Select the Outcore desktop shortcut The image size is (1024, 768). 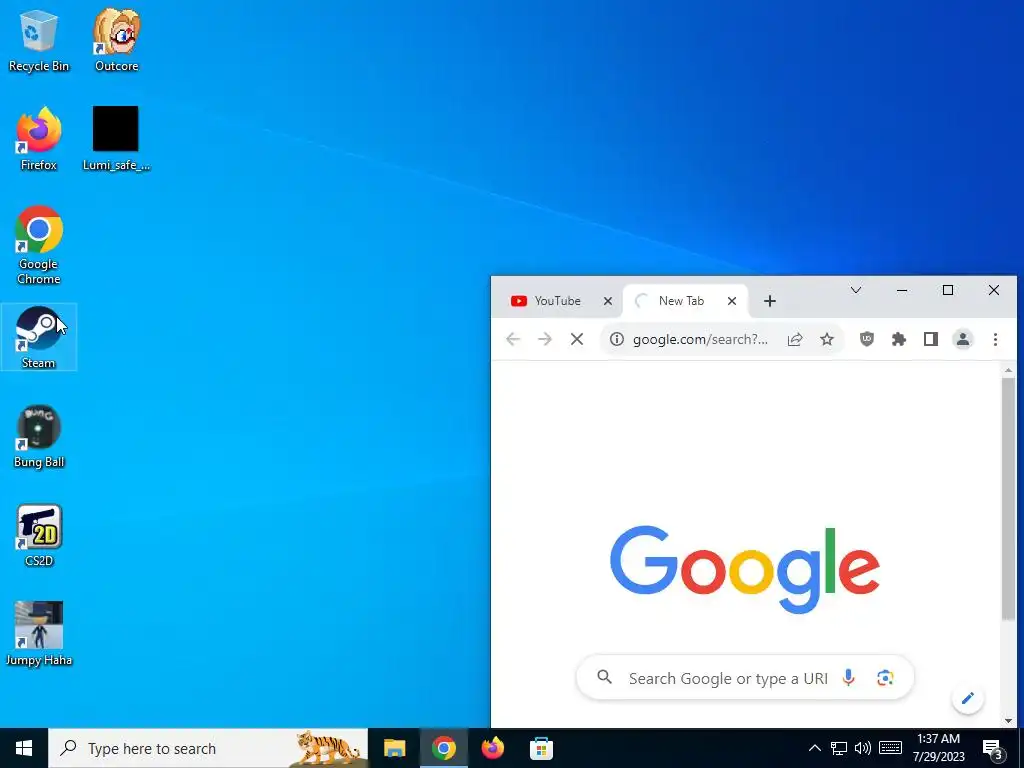click(116, 40)
